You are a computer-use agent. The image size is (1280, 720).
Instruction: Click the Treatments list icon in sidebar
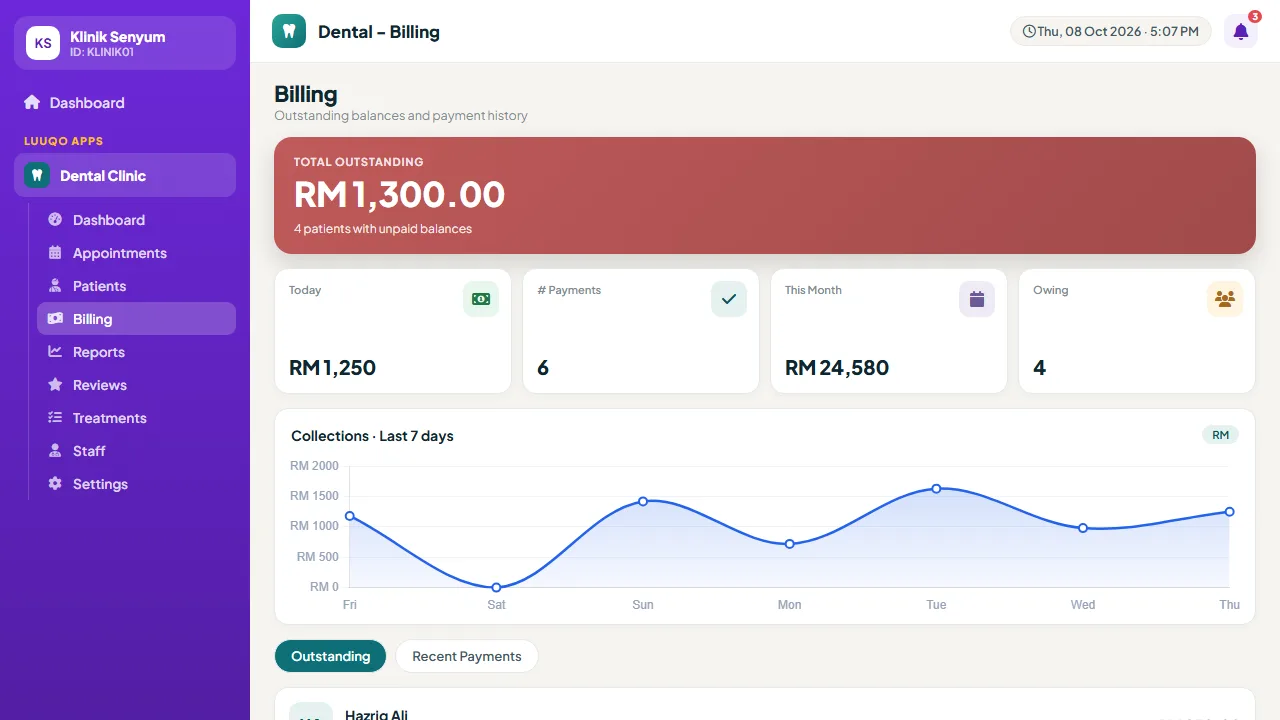point(55,418)
